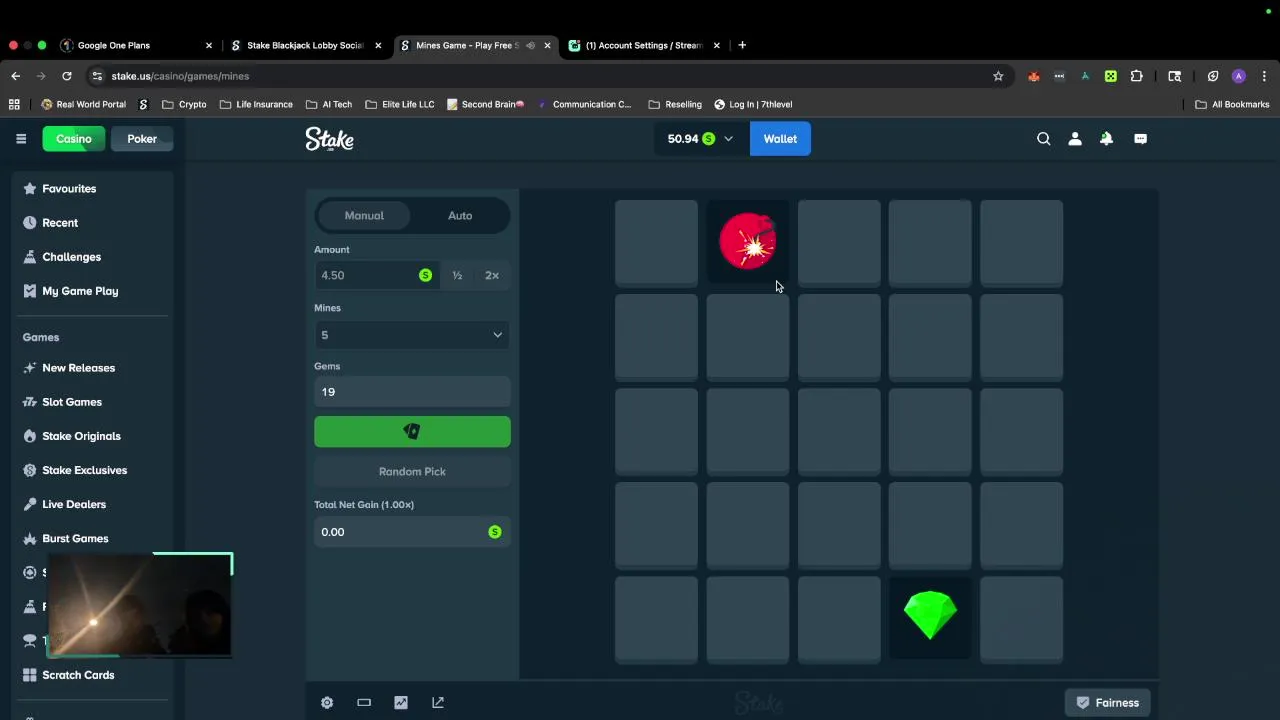Open the user profile icon

(x=1075, y=139)
